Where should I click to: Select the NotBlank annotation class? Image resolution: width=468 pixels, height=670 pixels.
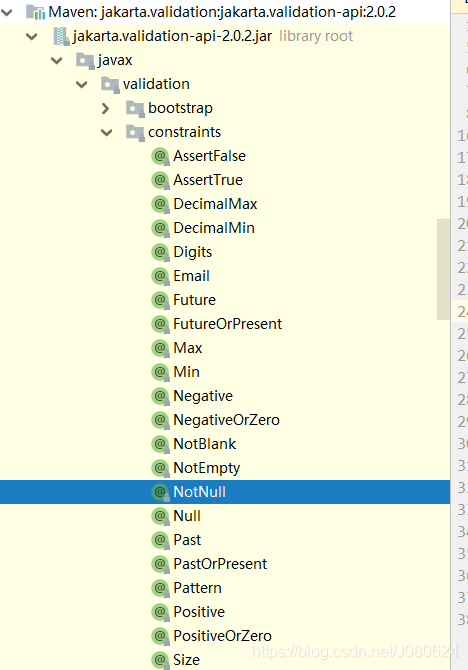(205, 444)
